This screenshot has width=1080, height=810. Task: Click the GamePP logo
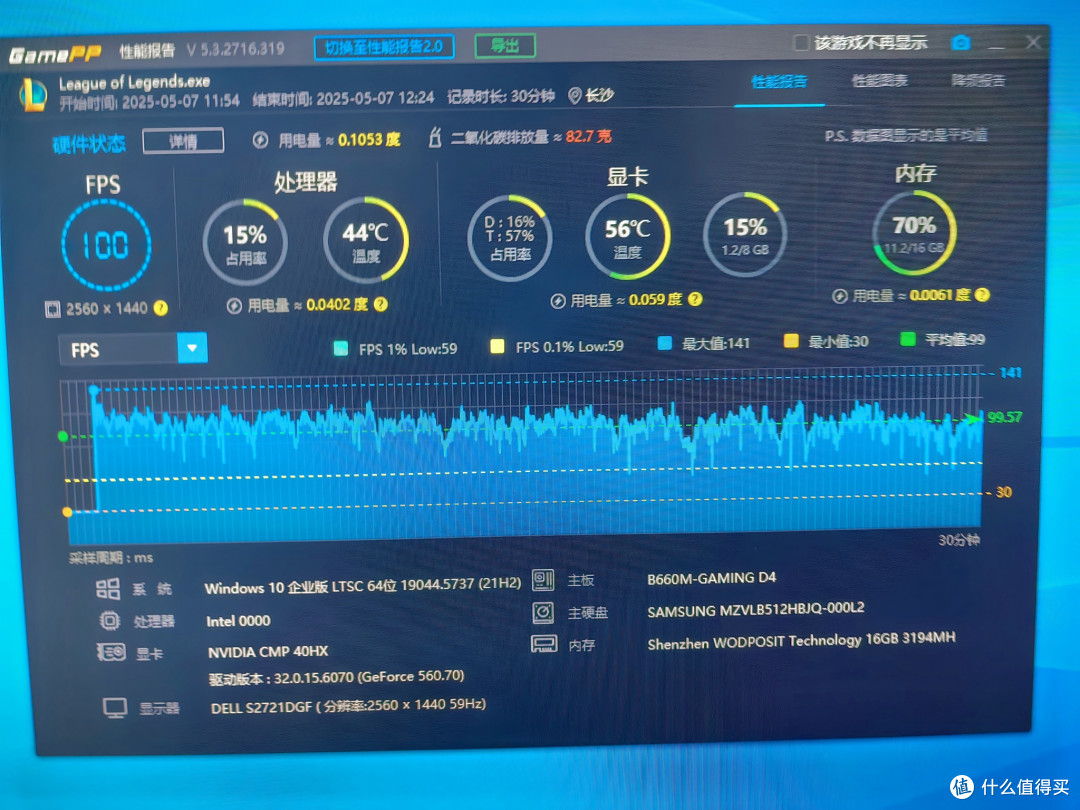[x=55, y=54]
